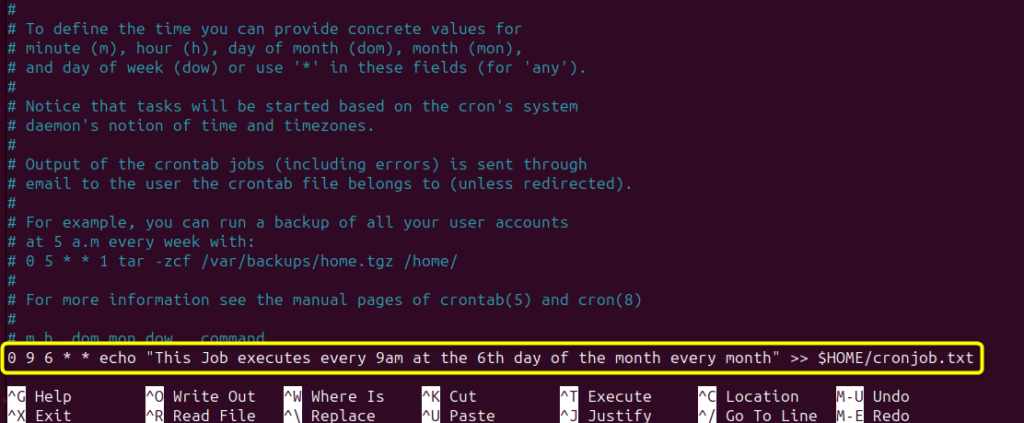This screenshot has height=423, width=1024.
Task: Click the ^R Read File shortcut
Action: coord(200,416)
